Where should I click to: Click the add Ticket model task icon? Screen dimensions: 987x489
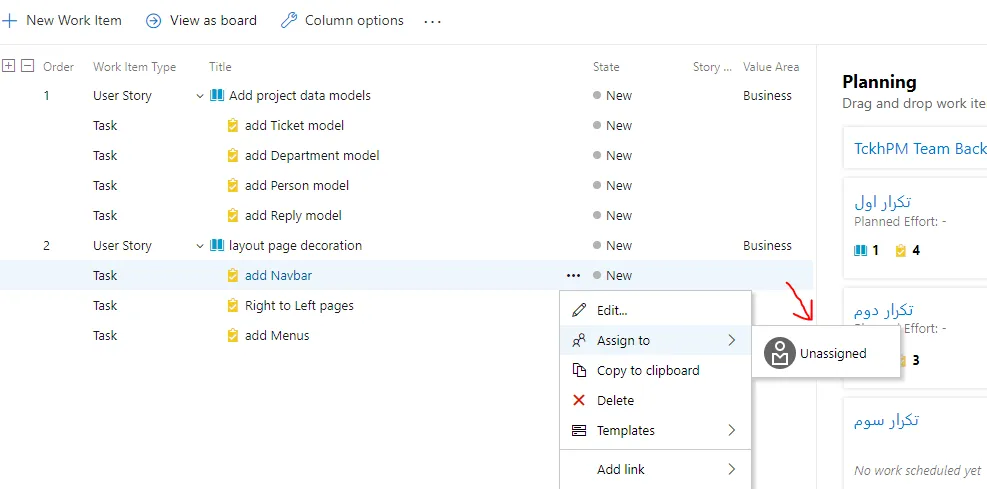(233, 126)
